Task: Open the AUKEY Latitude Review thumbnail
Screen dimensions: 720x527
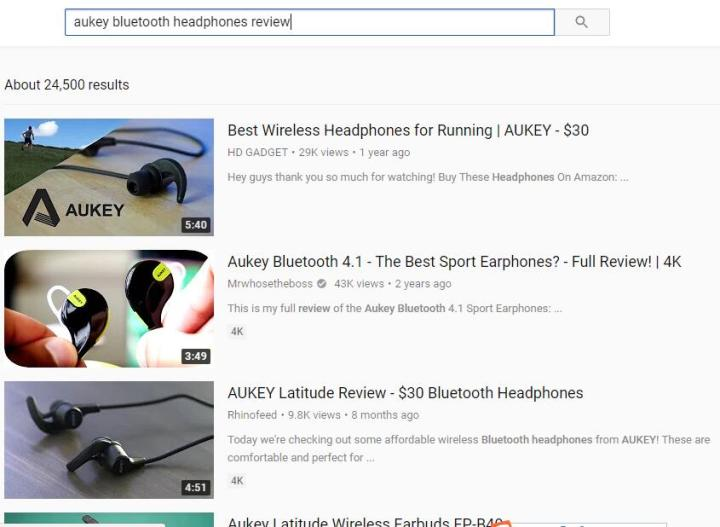Action: pos(109,439)
